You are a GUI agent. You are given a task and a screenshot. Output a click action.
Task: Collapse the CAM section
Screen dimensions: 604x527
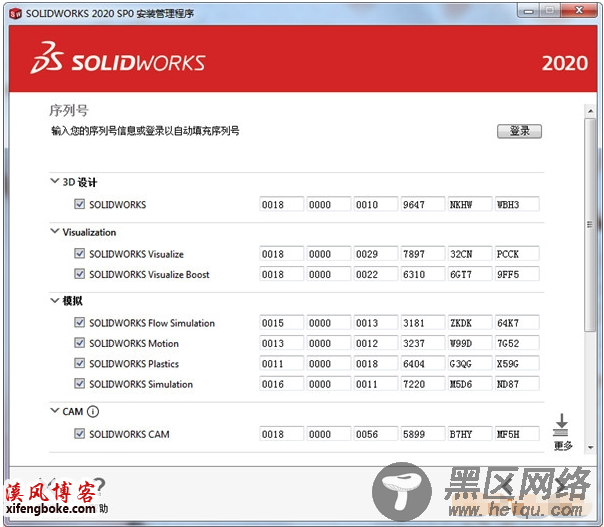click(55, 411)
